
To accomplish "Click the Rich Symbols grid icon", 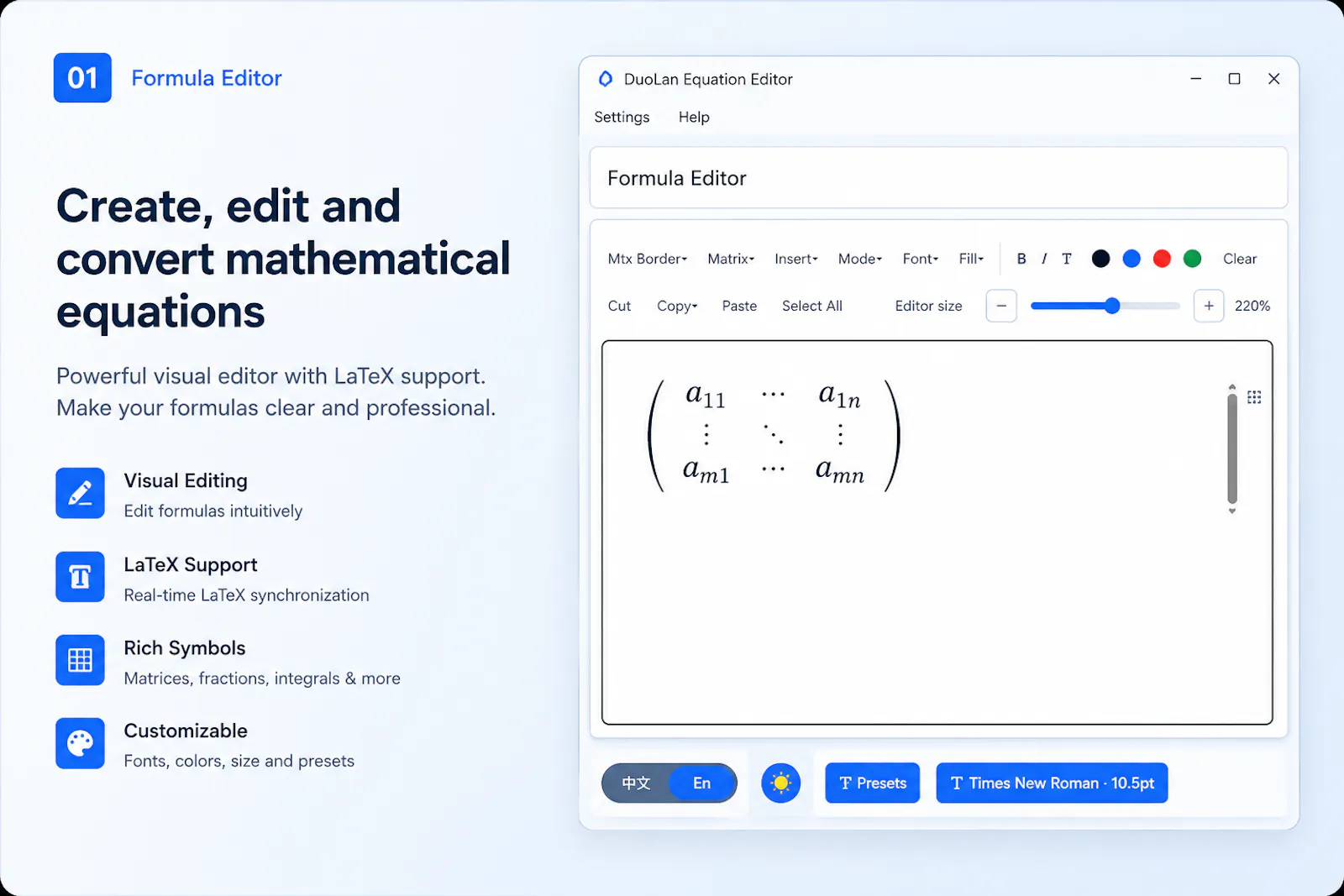I will pyautogui.click(x=80, y=660).
